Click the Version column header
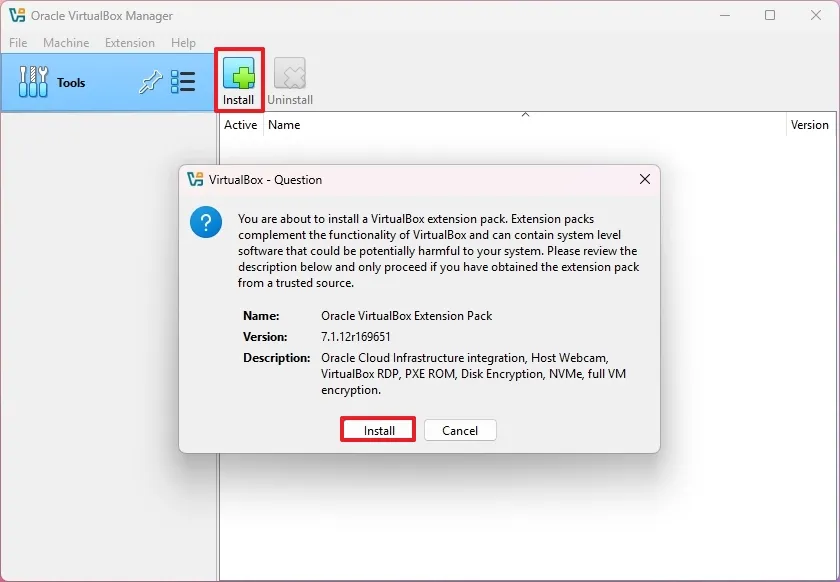 tap(810, 125)
